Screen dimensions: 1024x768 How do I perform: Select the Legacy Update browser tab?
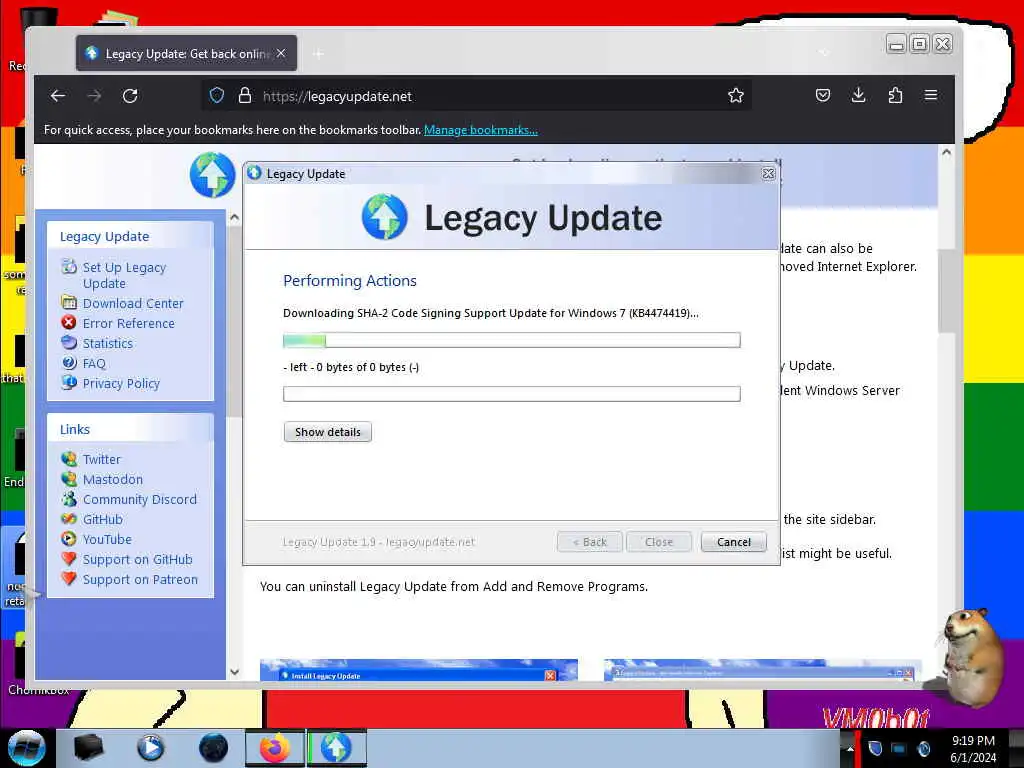pyautogui.click(x=186, y=54)
